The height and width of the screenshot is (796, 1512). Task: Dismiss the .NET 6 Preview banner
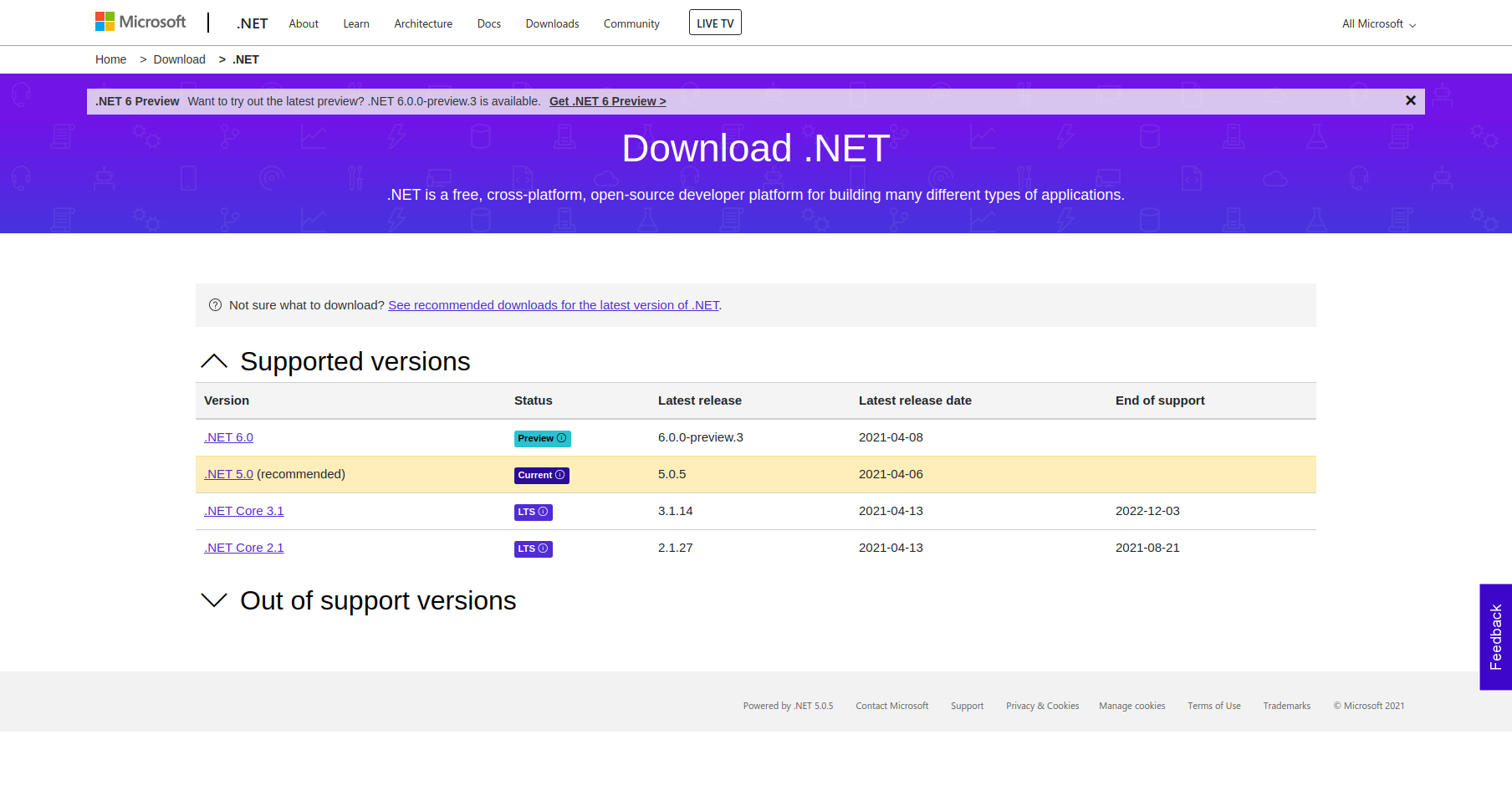coord(1410,100)
